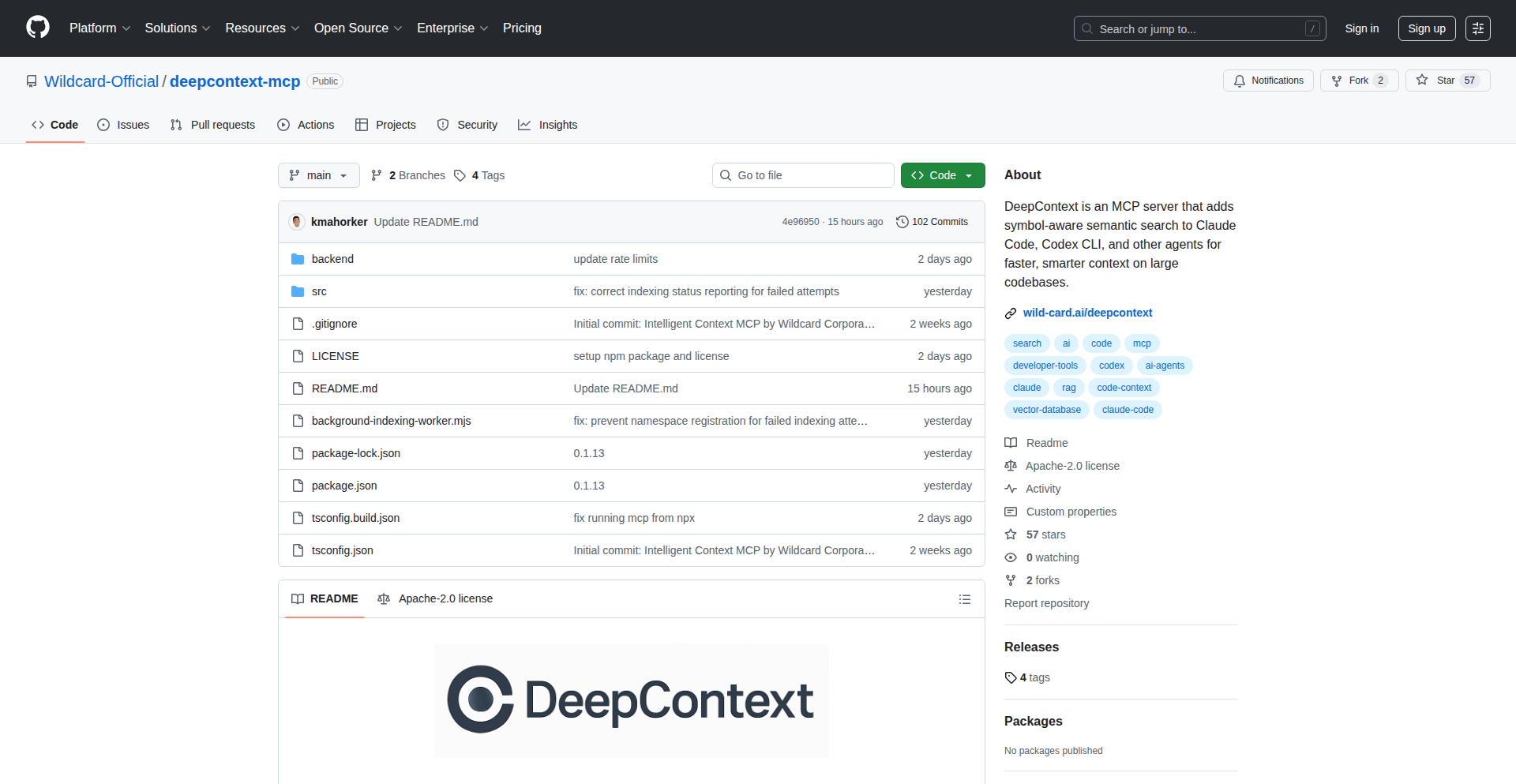
Task: Click the Report repository link
Action: pos(1046,603)
